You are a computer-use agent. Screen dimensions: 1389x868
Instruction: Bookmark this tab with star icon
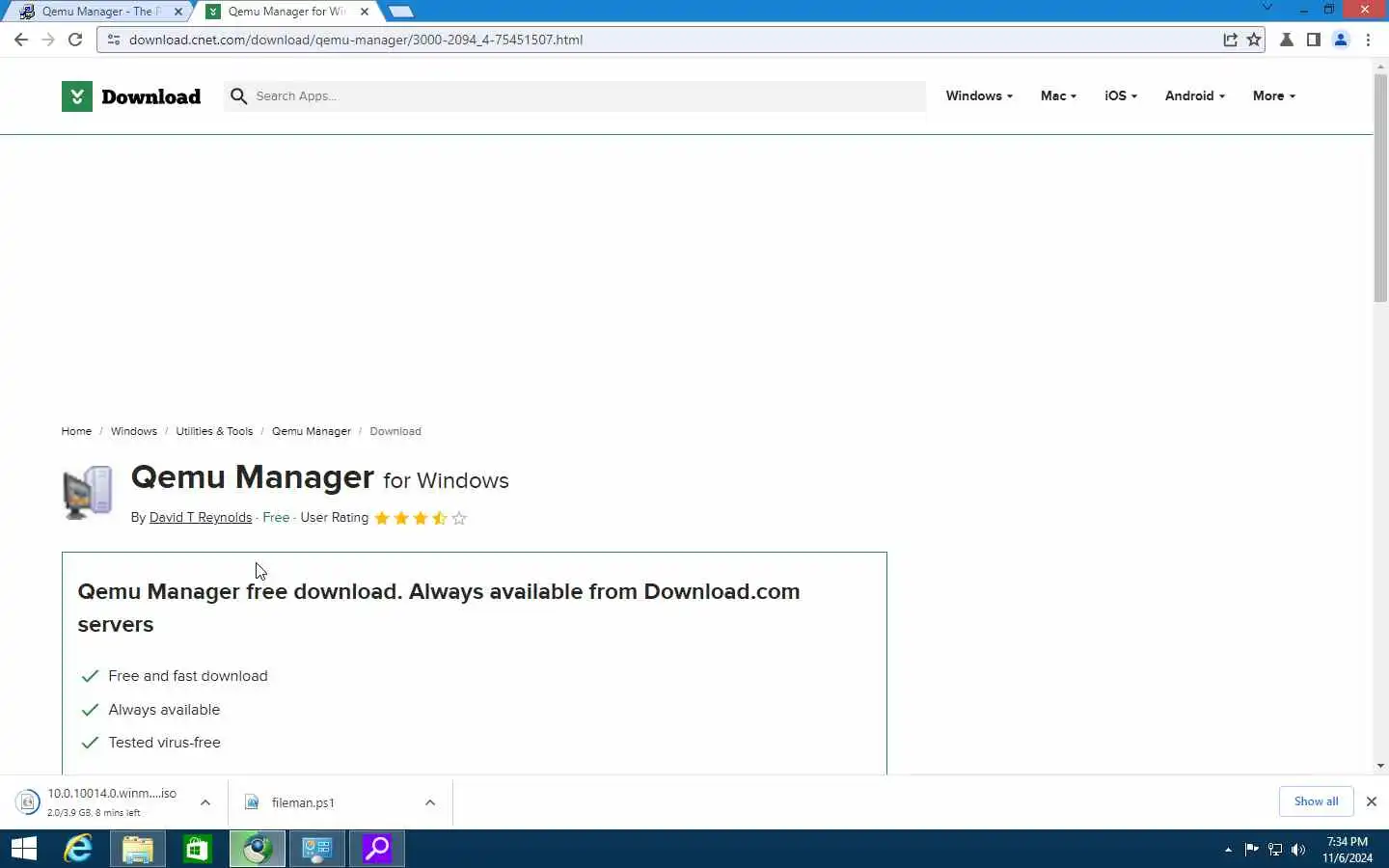coord(1254,40)
